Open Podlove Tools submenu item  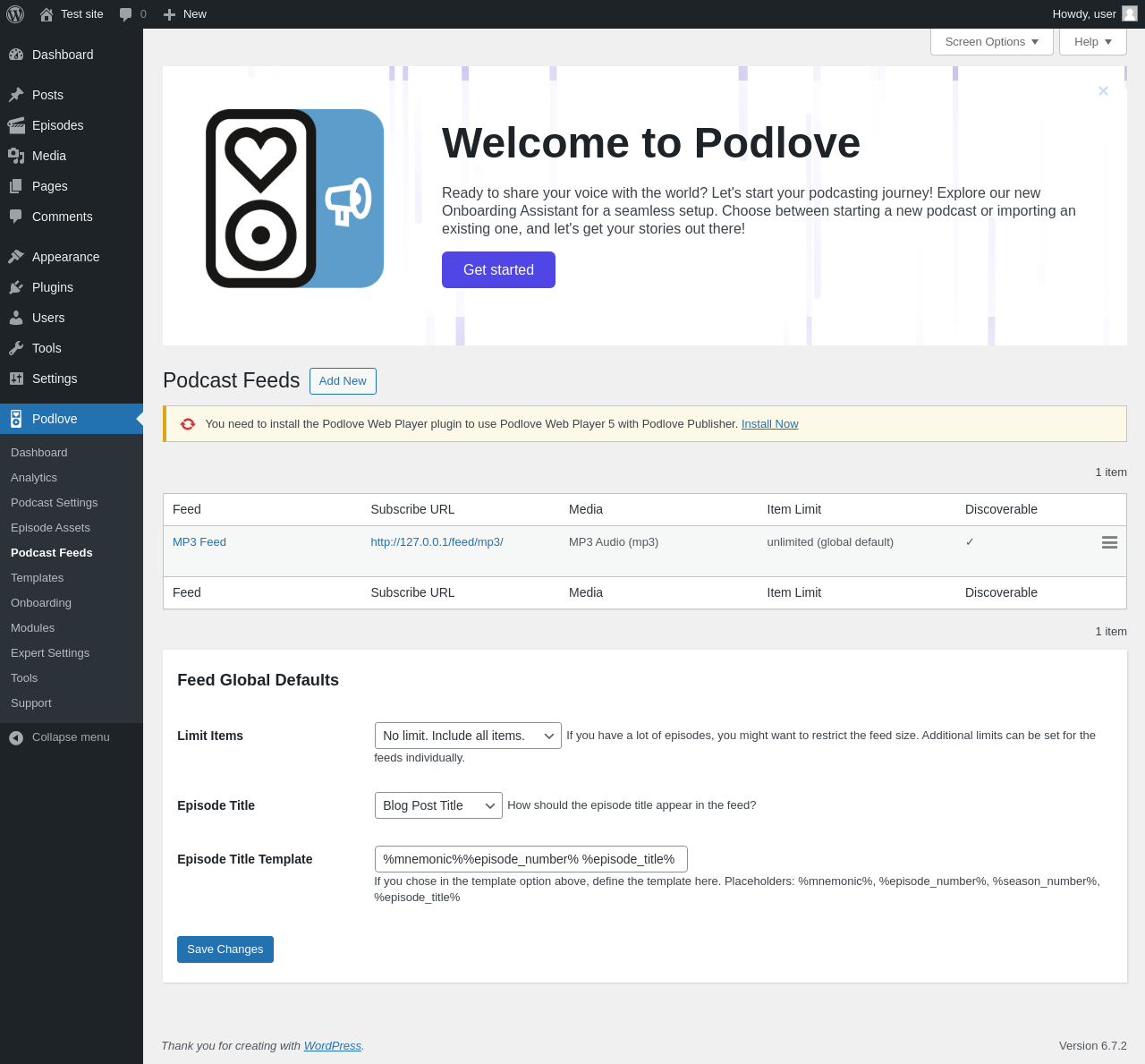point(24,678)
